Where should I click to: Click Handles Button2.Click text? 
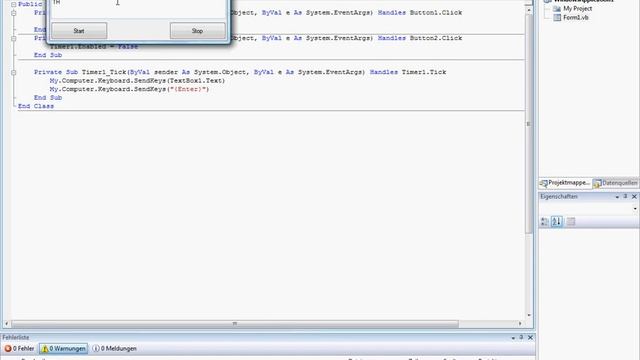pyautogui.click(x=420, y=38)
